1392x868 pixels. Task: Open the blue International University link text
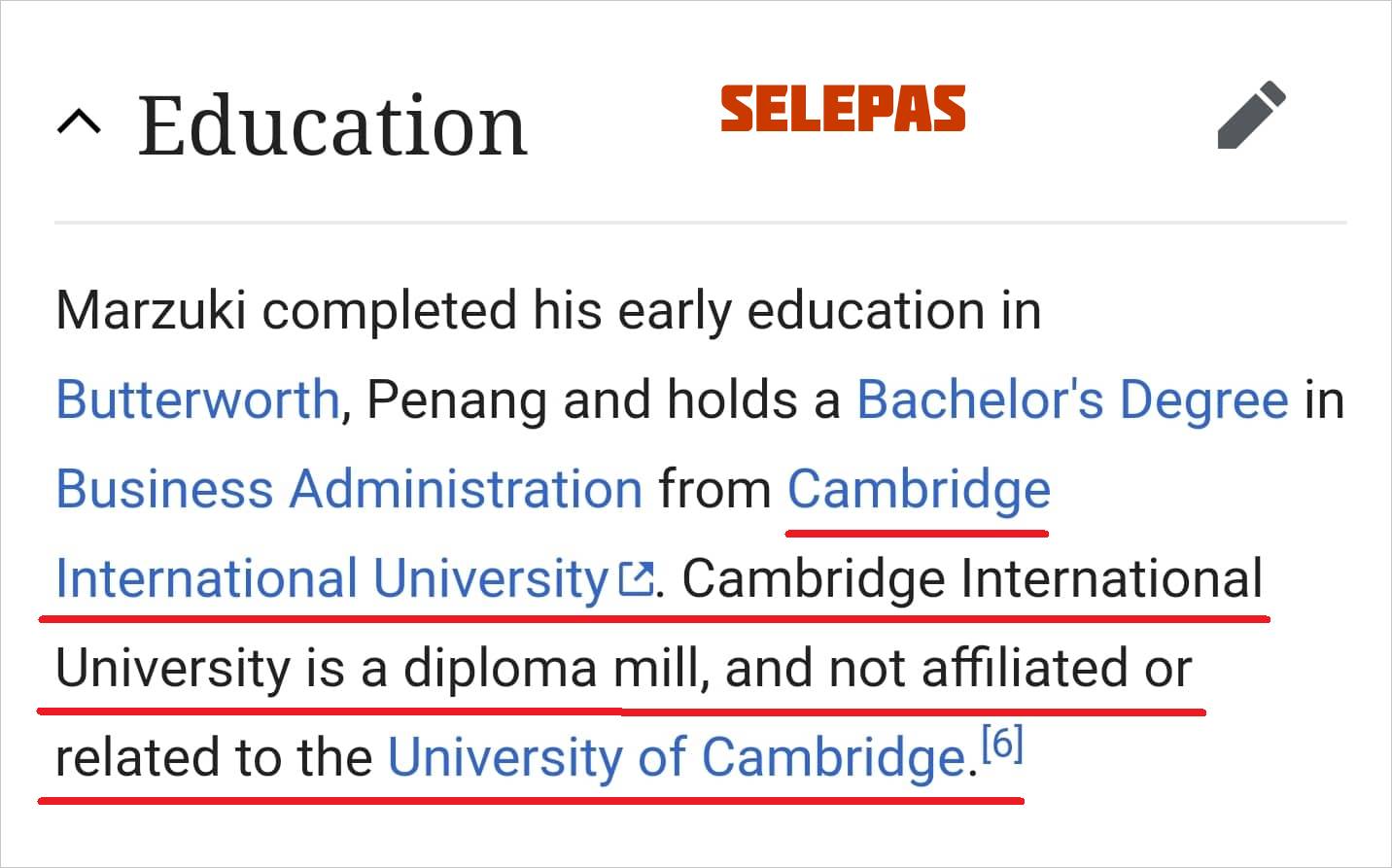[332, 578]
